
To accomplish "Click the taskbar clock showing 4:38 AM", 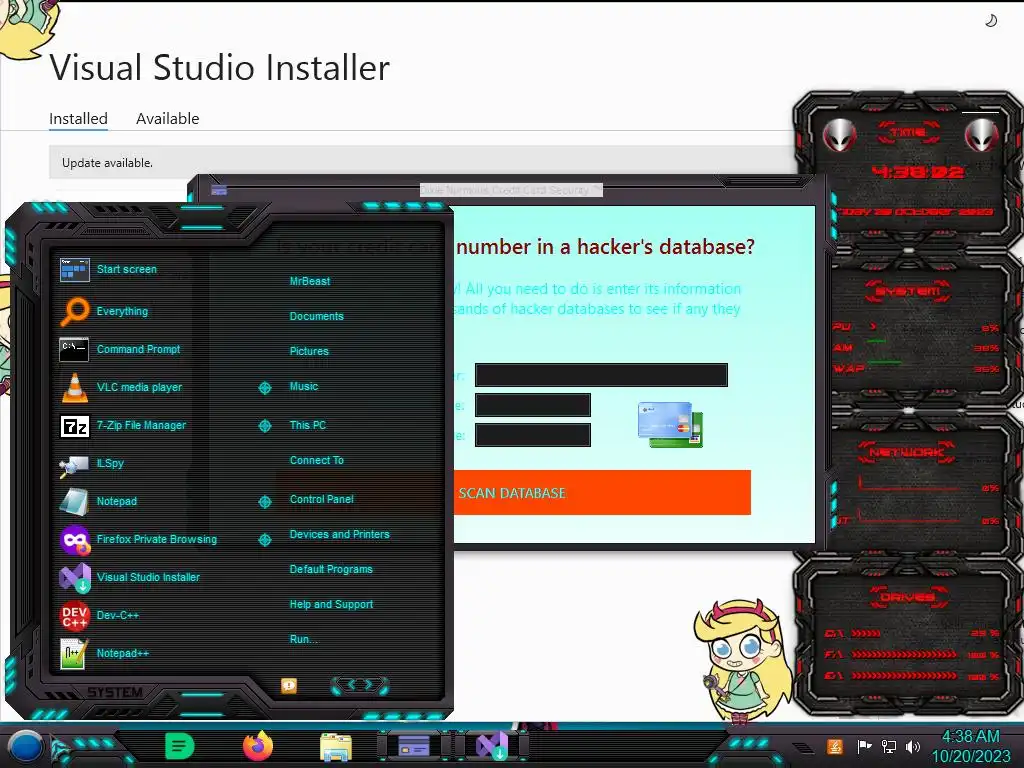I will (971, 746).
